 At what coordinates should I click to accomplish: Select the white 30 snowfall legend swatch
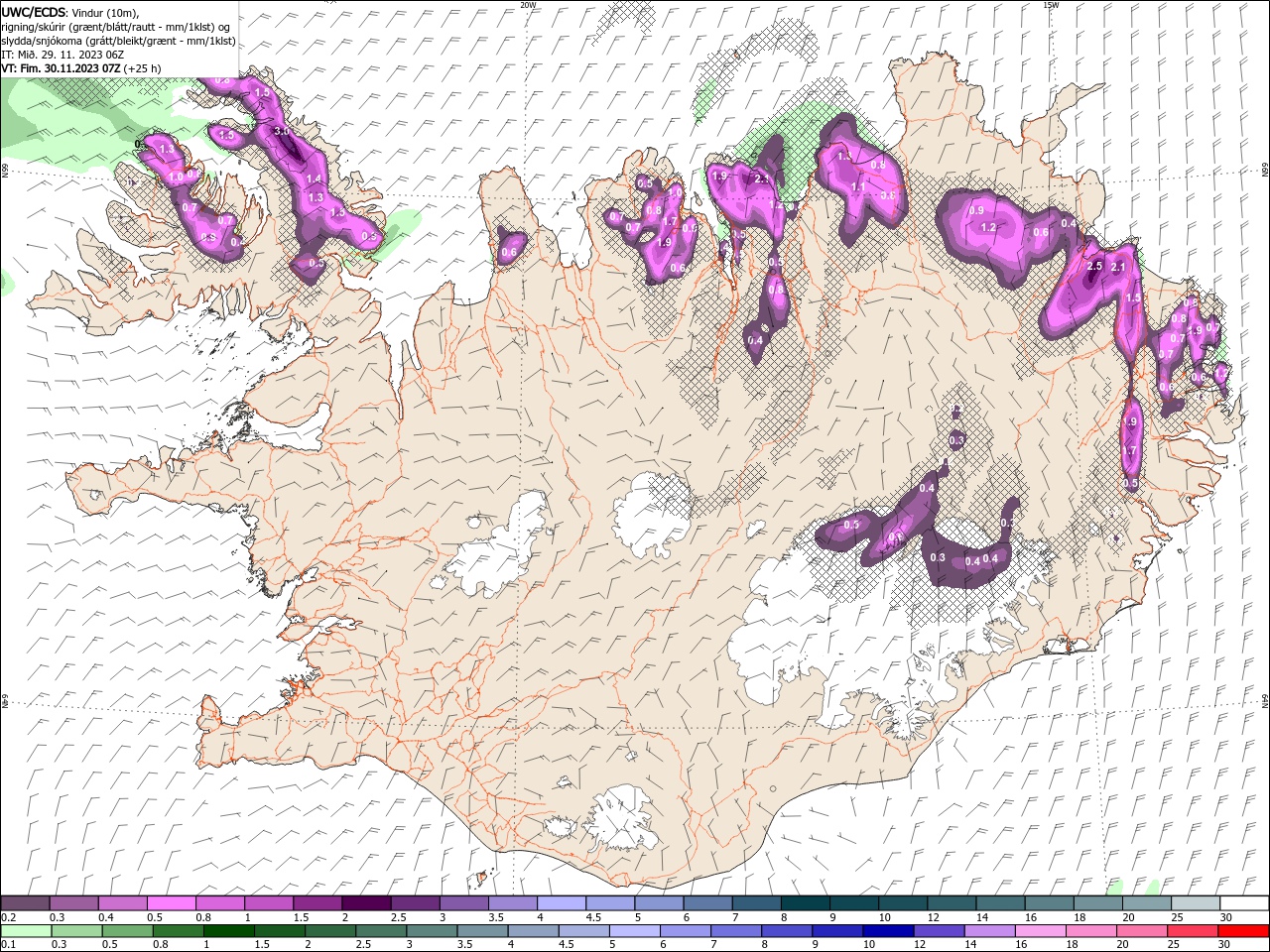(1244, 903)
